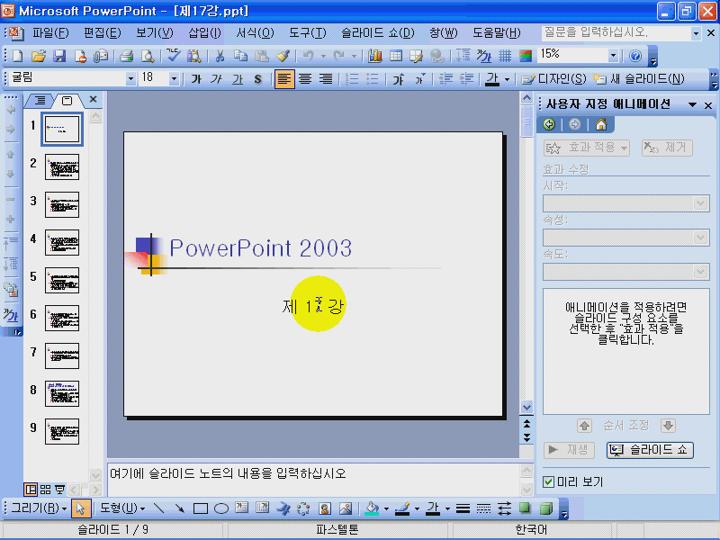The image size is (720, 540).
Task: Open PowerPoint help with the question mark icon
Action: (635, 56)
